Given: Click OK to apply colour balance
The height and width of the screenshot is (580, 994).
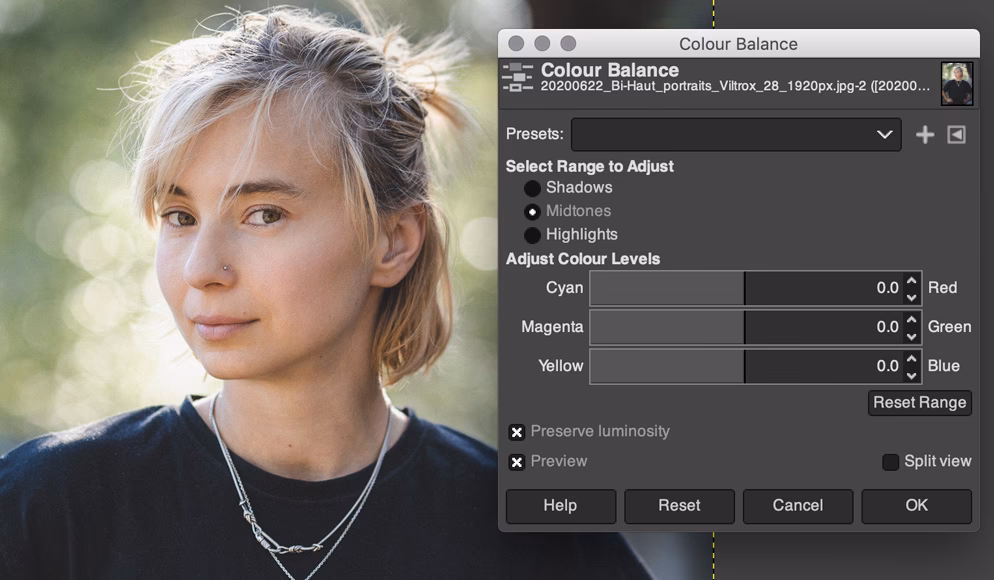Looking at the screenshot, I should coord(916,506).
